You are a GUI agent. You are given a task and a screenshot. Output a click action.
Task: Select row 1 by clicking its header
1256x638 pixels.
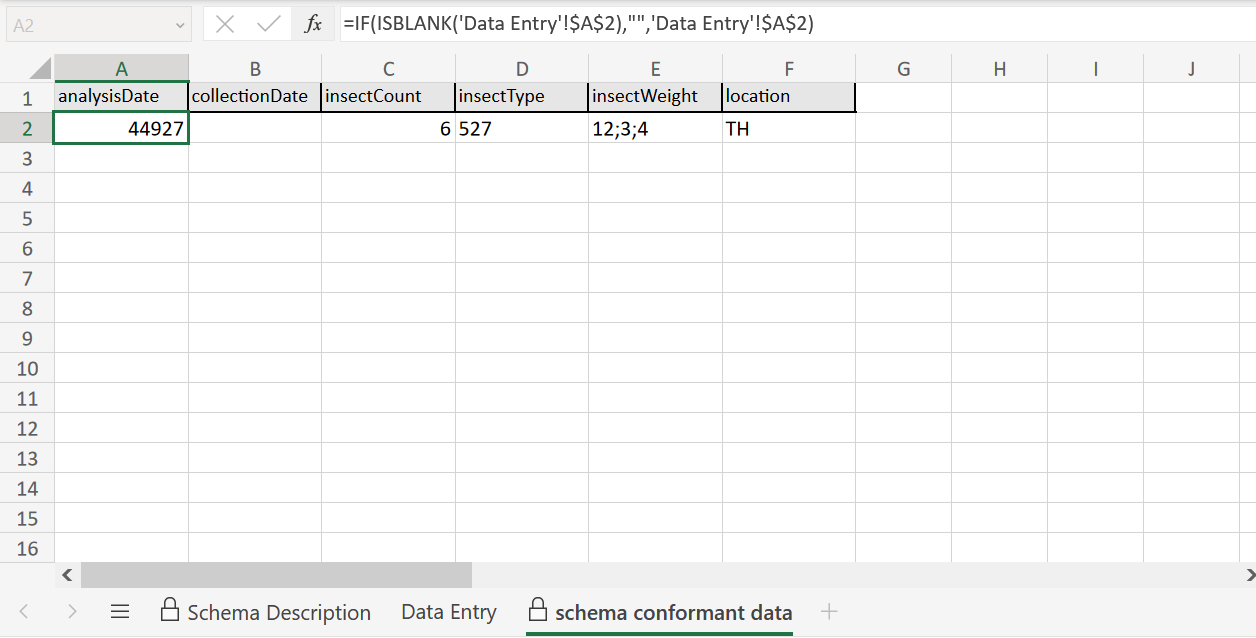click(x=27, y=96)
